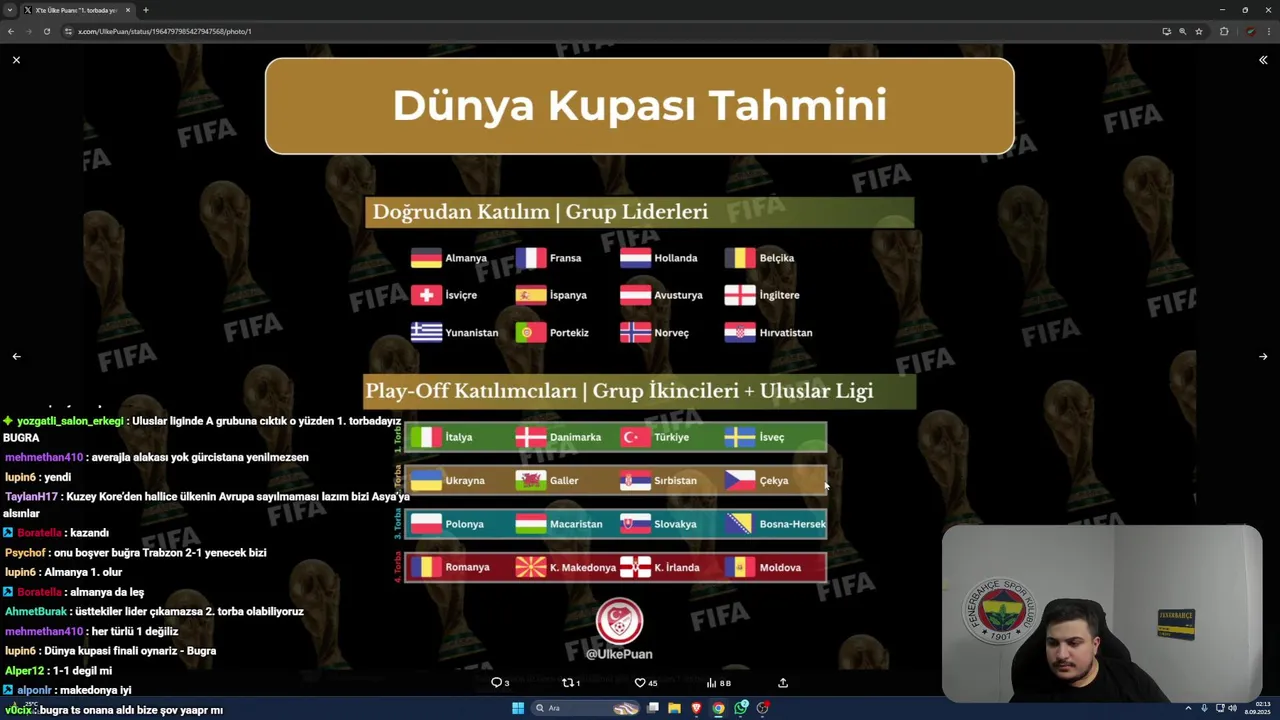Open the OBS-like recording app on taskbar
The image size is (1280, 720).
[x=763, y=708]
